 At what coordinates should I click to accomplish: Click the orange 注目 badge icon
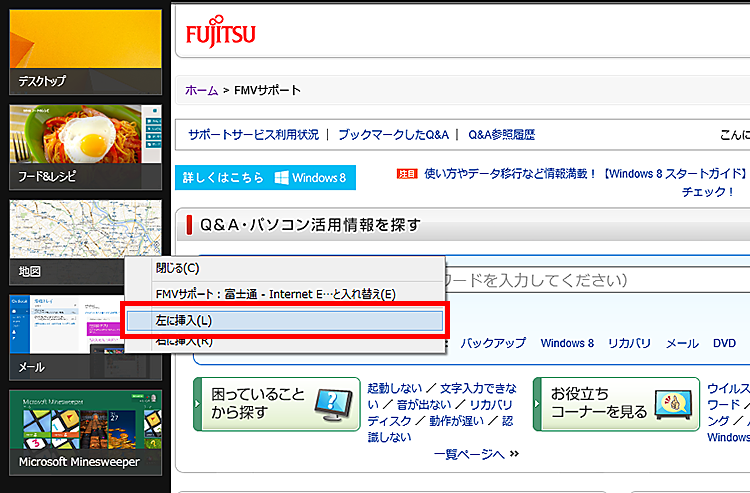point(407,173)
